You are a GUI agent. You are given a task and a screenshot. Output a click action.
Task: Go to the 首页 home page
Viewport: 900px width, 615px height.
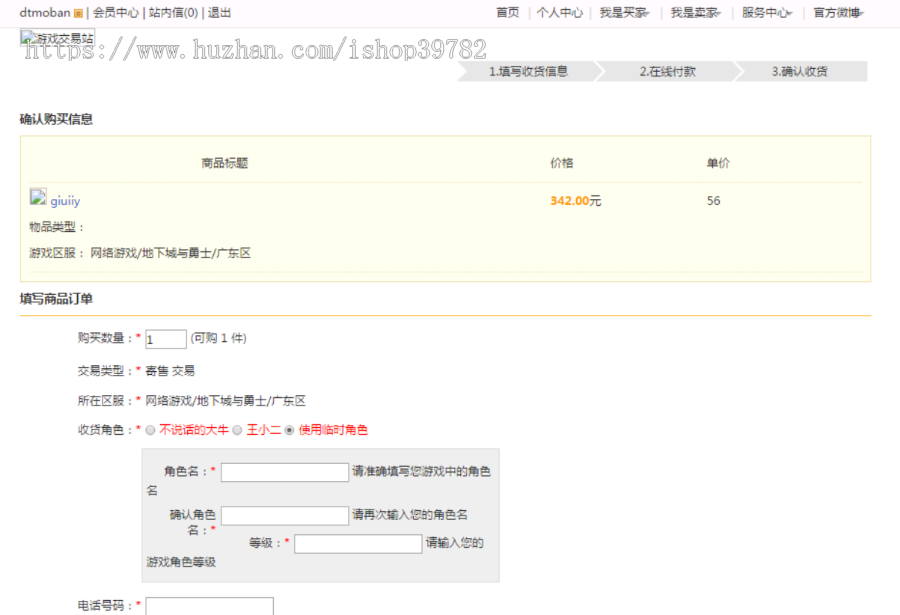[507, 13]
